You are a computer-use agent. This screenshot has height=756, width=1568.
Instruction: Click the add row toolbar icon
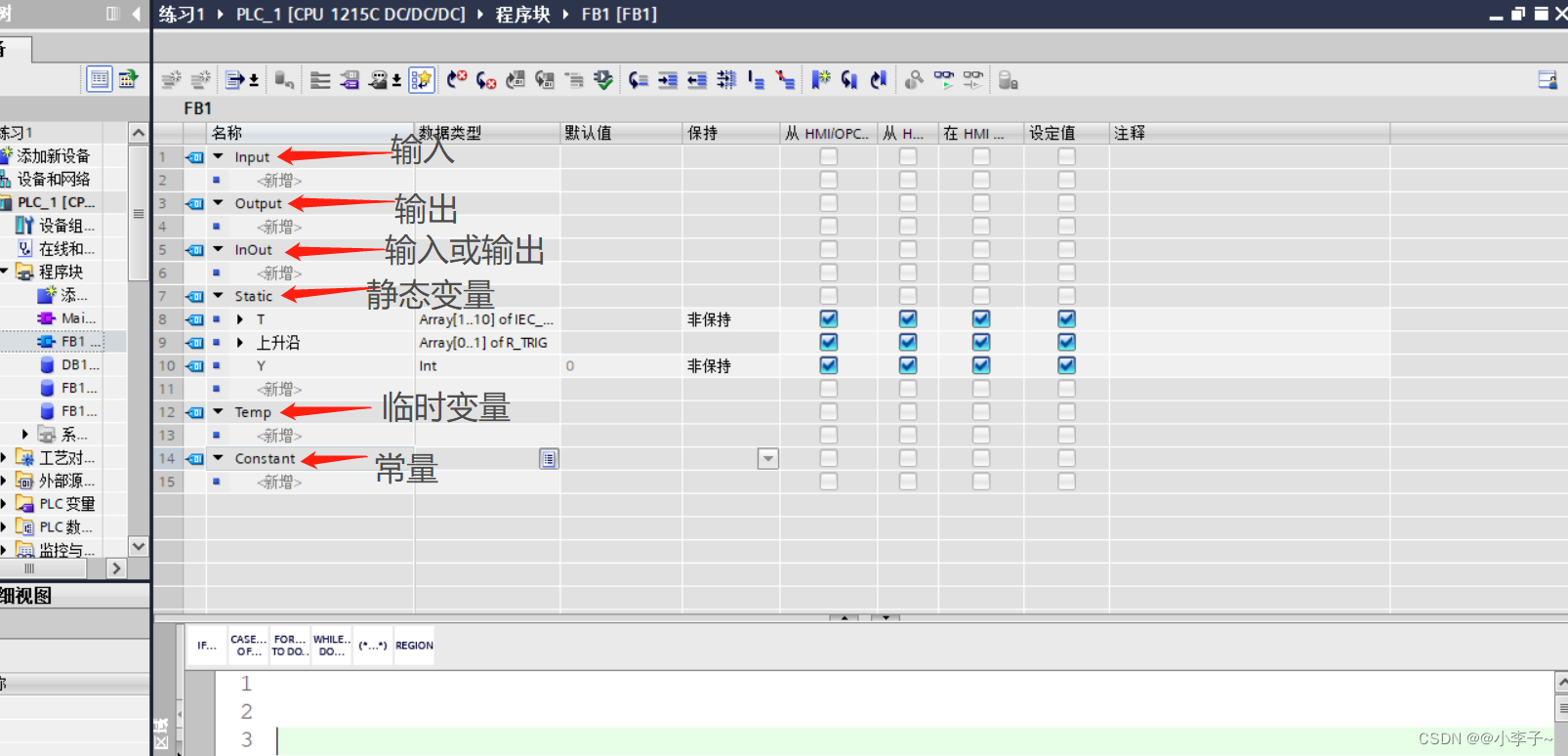tap(201, 80)
